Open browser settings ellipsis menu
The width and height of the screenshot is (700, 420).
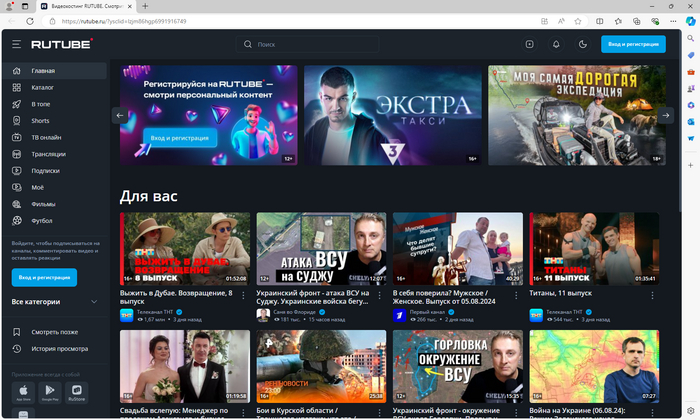(x=673, y=21)
